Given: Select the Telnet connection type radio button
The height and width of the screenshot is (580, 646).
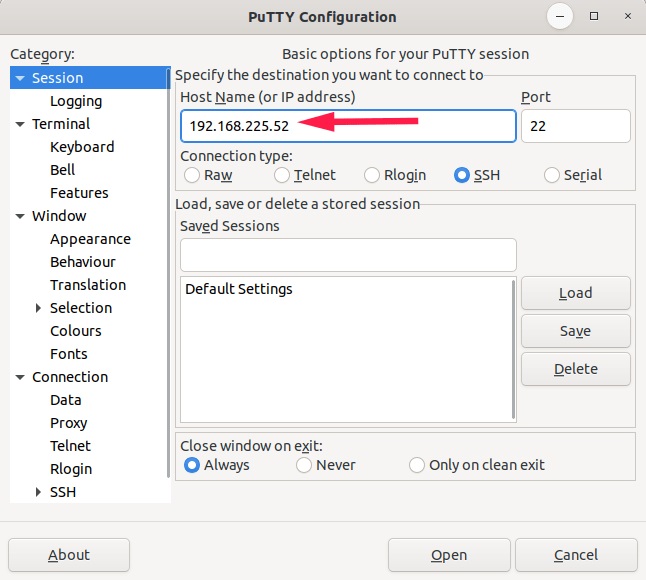Looking at the screenshot, I should point(282,175).
